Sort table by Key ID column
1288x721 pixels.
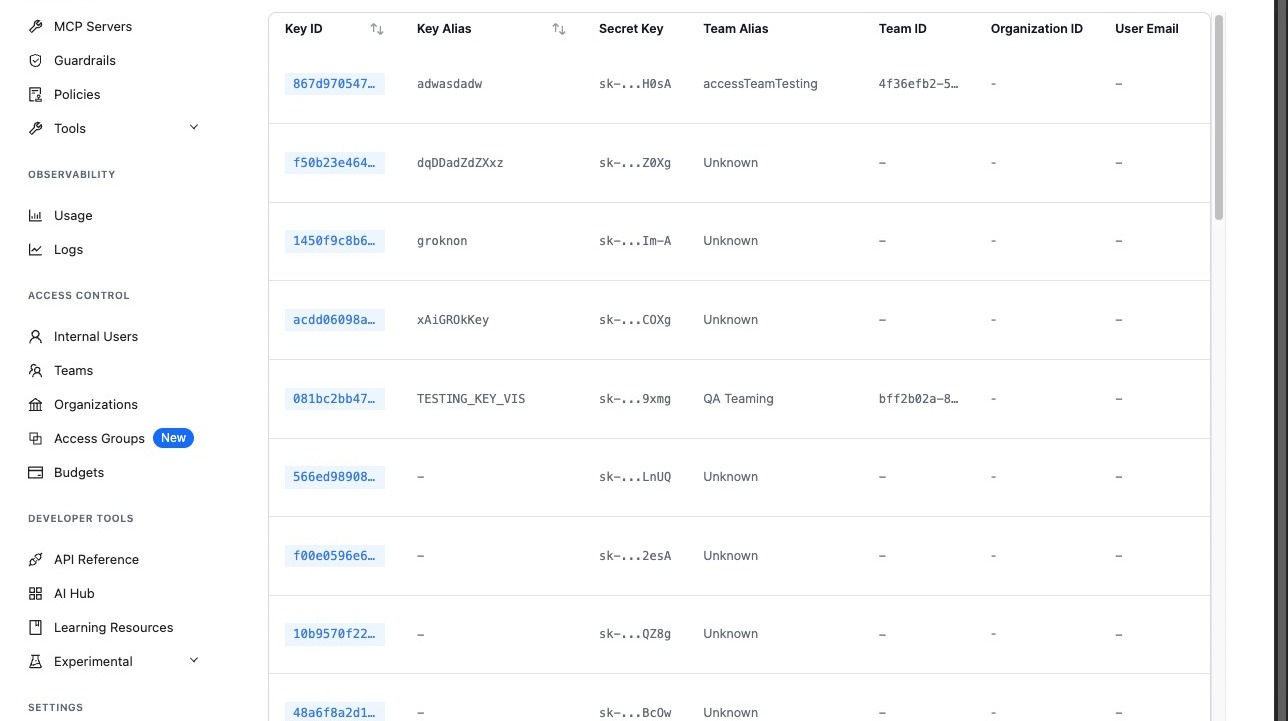point(377,29)
